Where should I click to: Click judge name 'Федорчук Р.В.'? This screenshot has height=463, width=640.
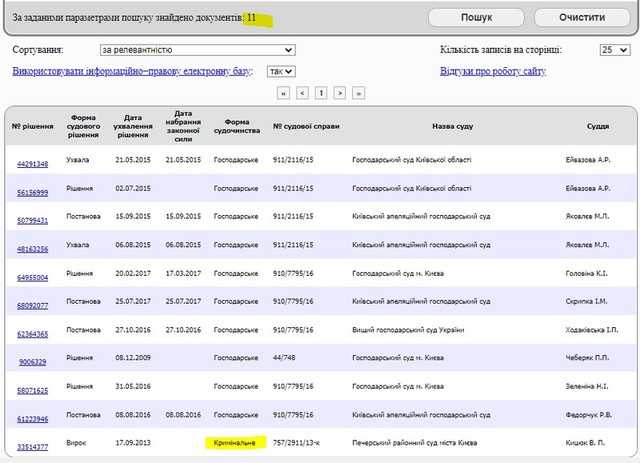(589, 415)
